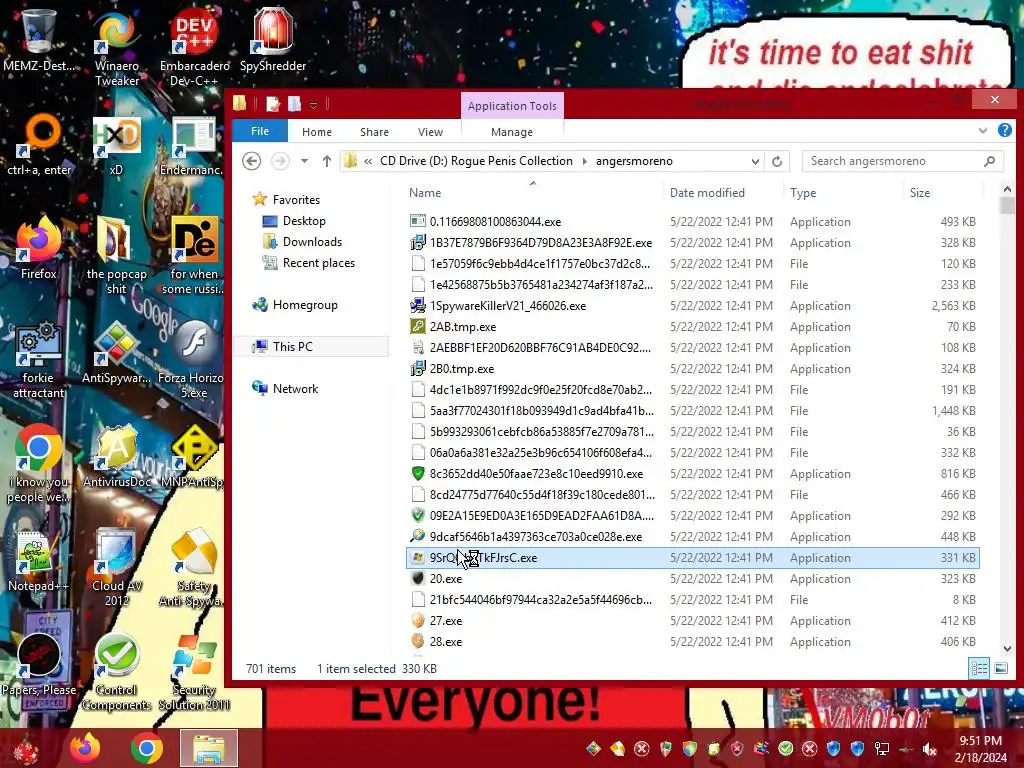Switch to large icons view button
Viewport: 1024px width, 768px height.
(1000, 668)
